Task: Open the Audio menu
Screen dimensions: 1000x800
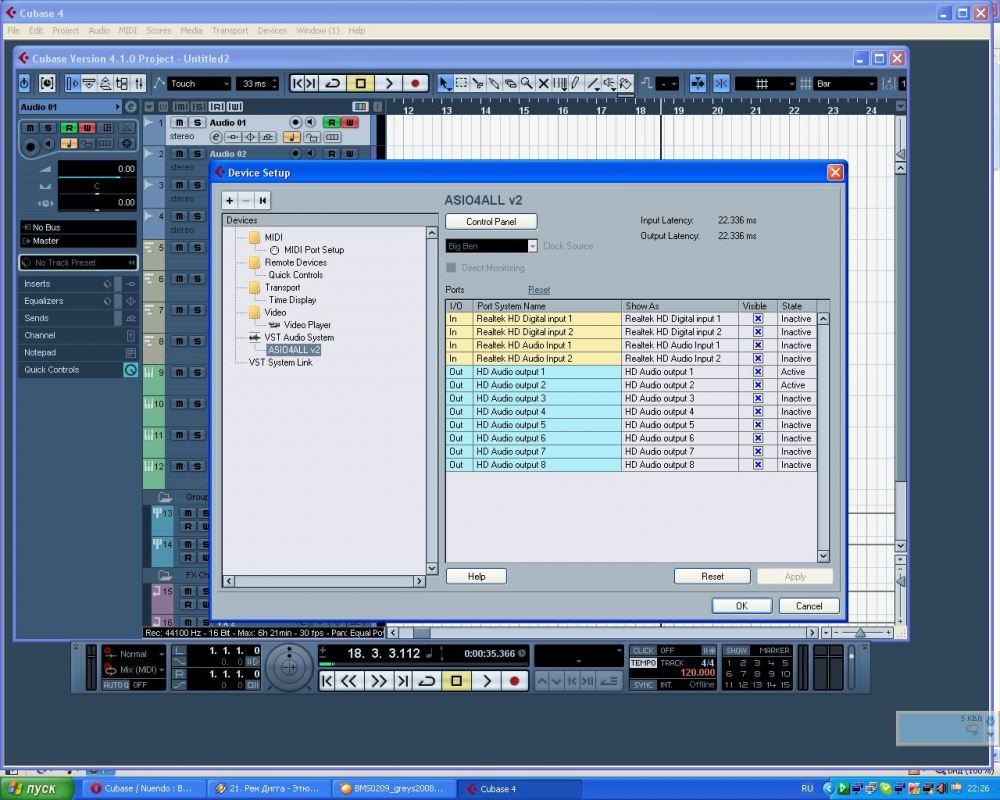Action: tap(99, 31)
